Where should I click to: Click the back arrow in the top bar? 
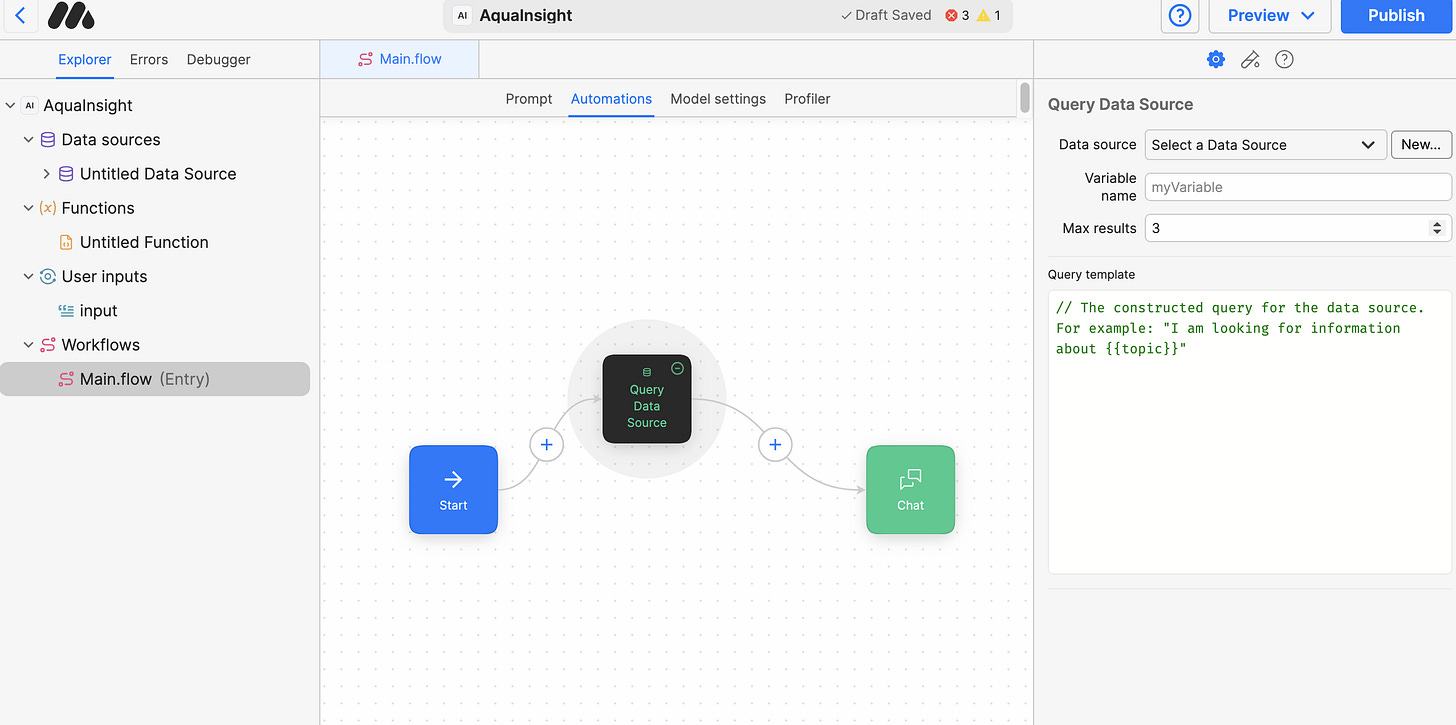pyautogui.click(x=21, y=15)
